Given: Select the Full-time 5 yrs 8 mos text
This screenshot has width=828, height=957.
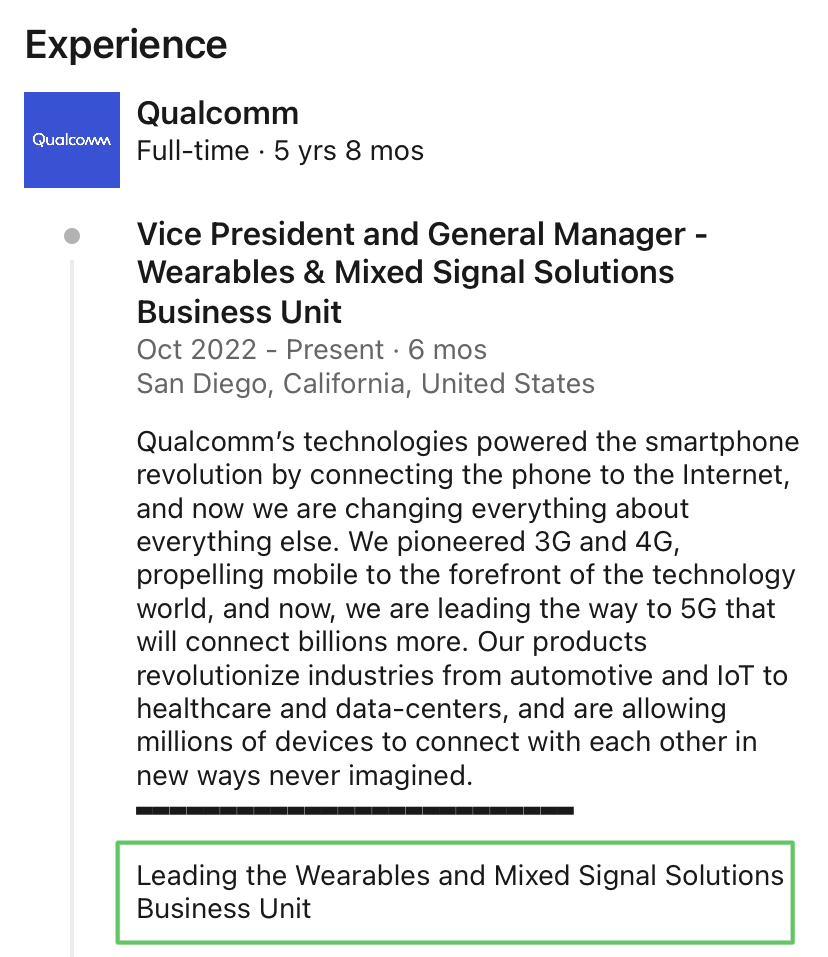Looking at the screenshot, I should click(x=280, y=151).
